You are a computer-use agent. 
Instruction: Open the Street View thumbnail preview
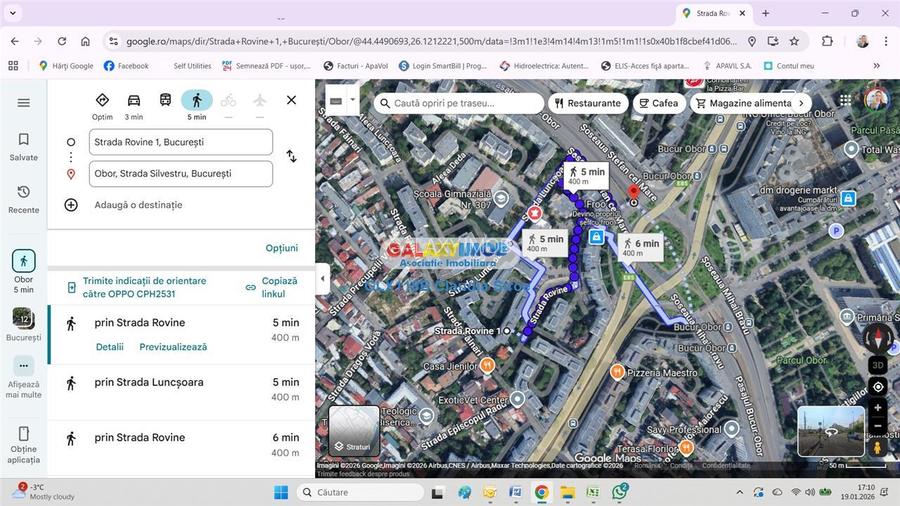[x=831, y=431]
